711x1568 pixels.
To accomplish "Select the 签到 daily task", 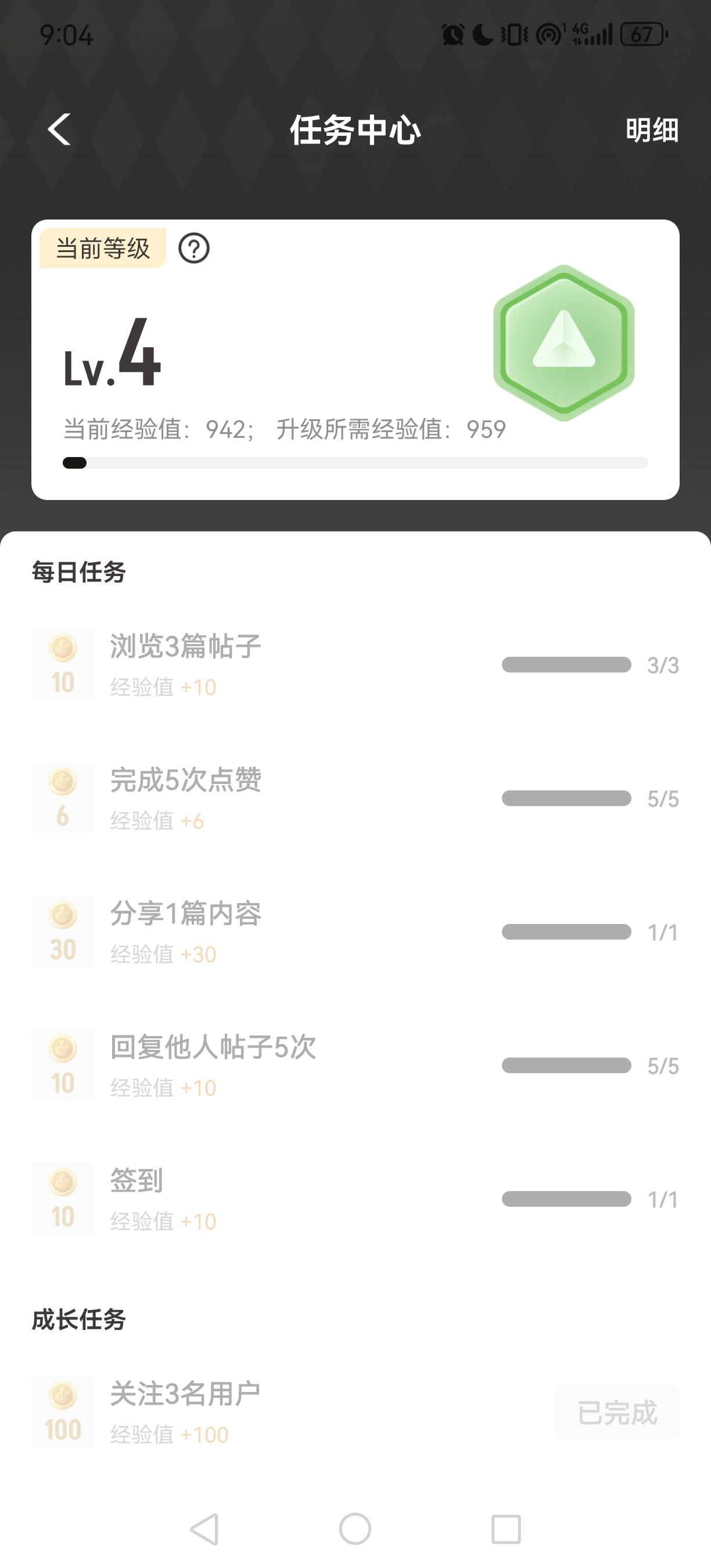I will pyautogui.click(x=137, y=1181).
